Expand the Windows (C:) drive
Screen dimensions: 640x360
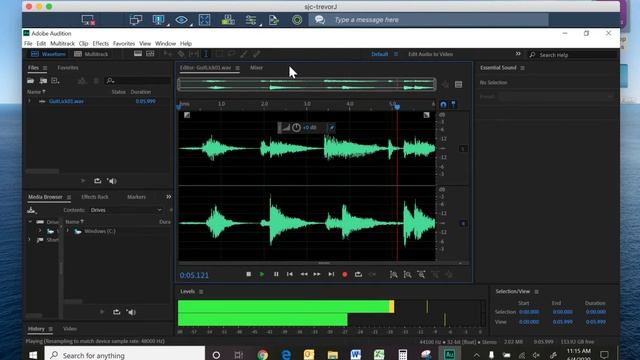(68, 231)
